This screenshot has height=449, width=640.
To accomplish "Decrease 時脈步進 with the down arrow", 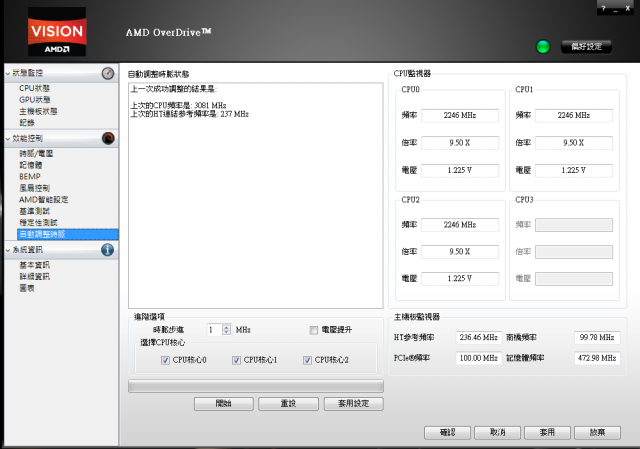I will coord(227,332).
